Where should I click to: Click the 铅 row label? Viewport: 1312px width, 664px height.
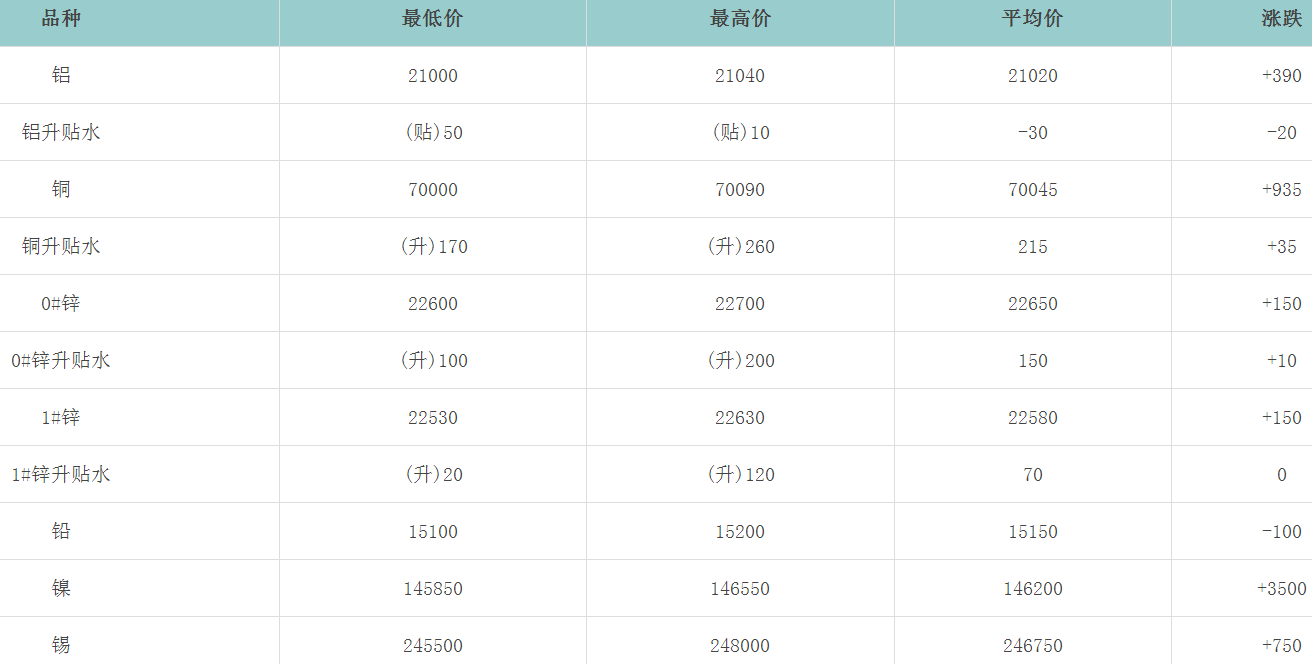[61, 531]
